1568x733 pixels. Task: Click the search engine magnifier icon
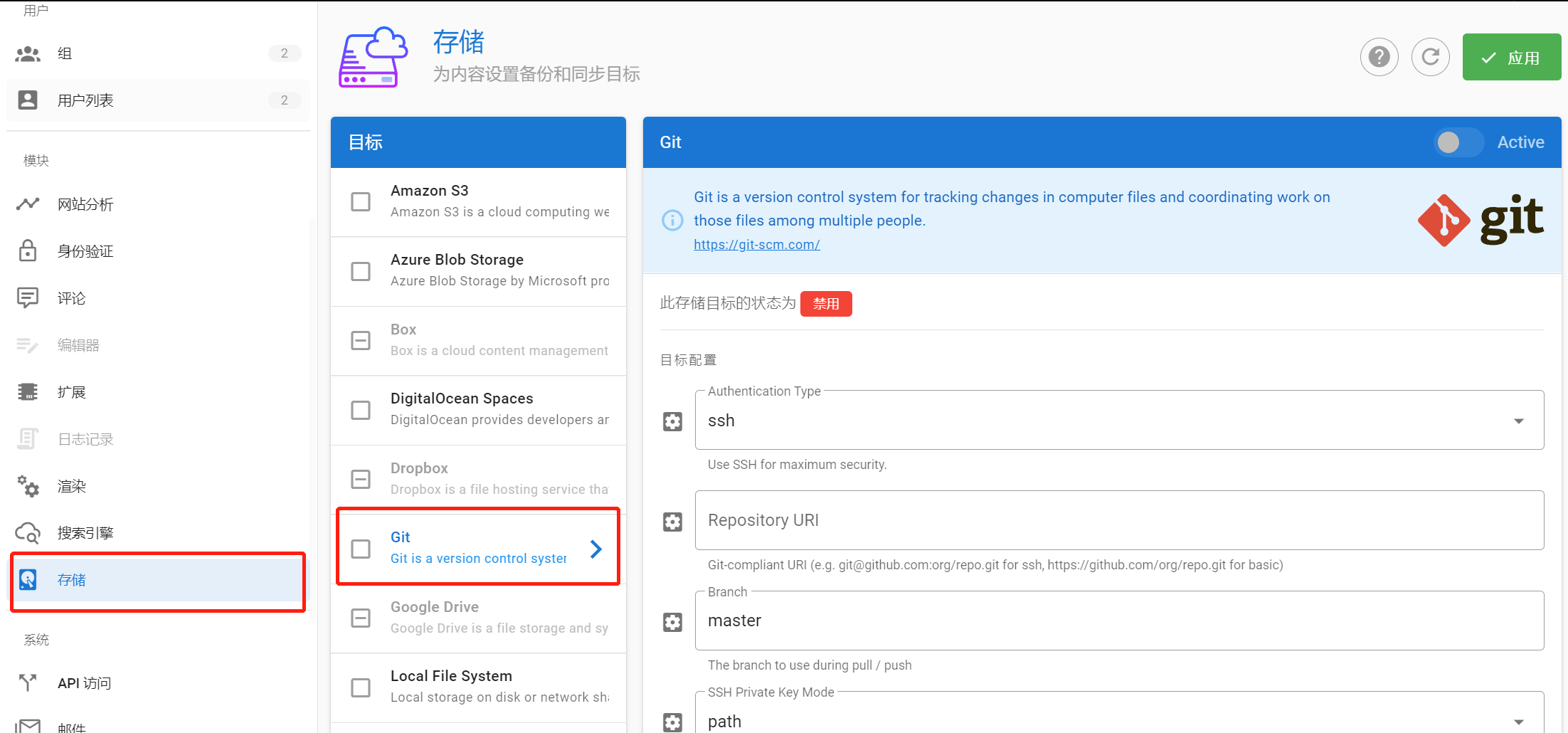28,533
